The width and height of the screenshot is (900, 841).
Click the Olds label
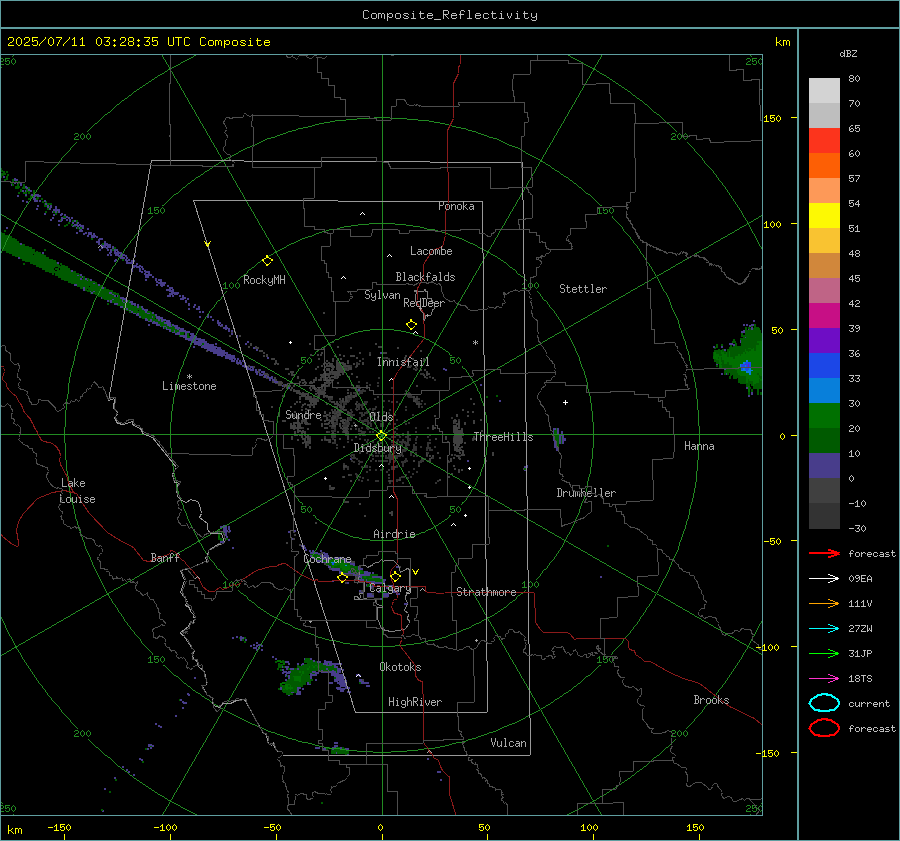(381, 417)
